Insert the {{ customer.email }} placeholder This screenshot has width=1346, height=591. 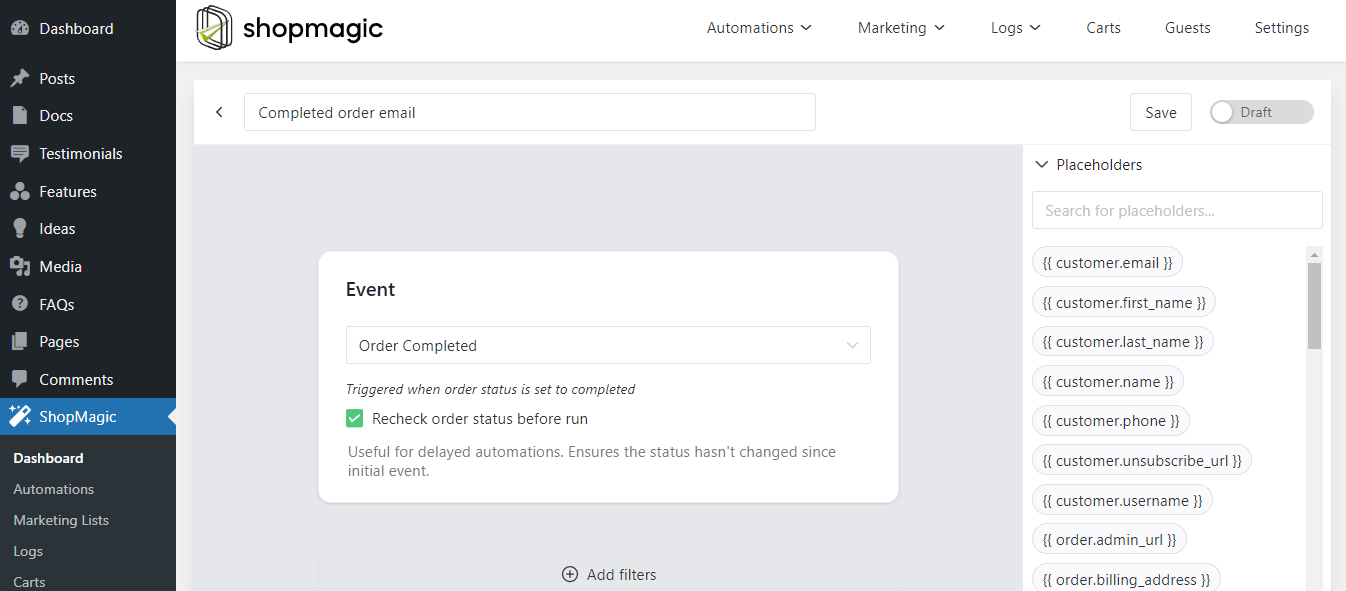tap(1107, 262)
